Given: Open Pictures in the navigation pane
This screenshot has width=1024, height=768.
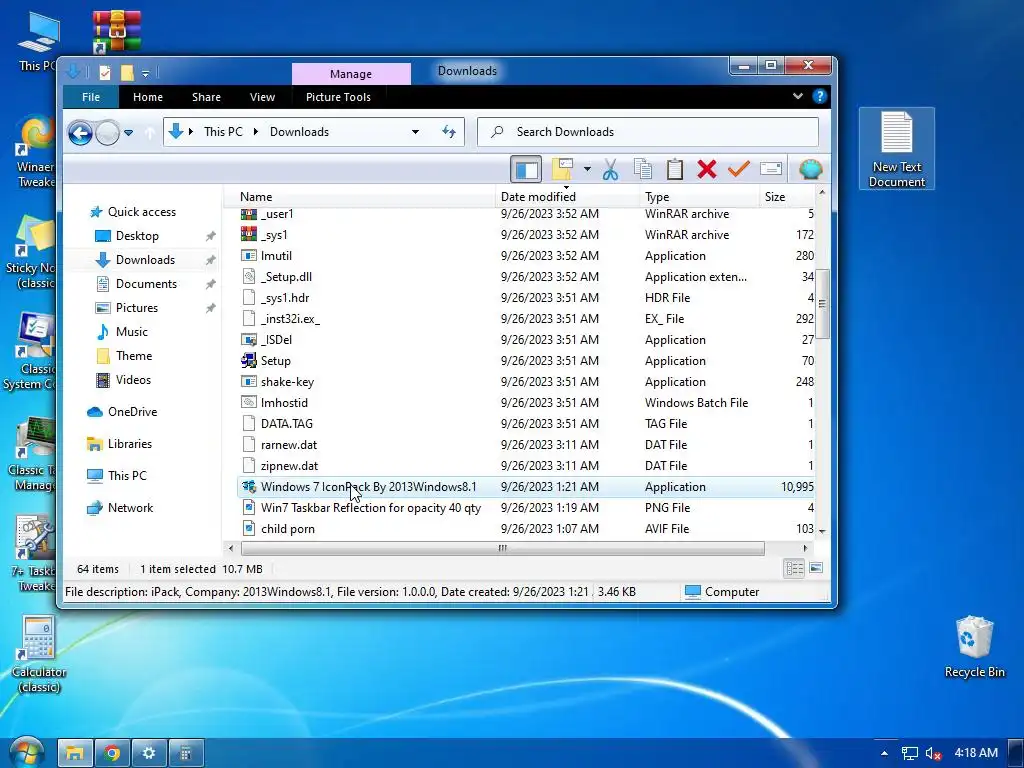Looking at the screenshot, I should click(x=136, y=308).
